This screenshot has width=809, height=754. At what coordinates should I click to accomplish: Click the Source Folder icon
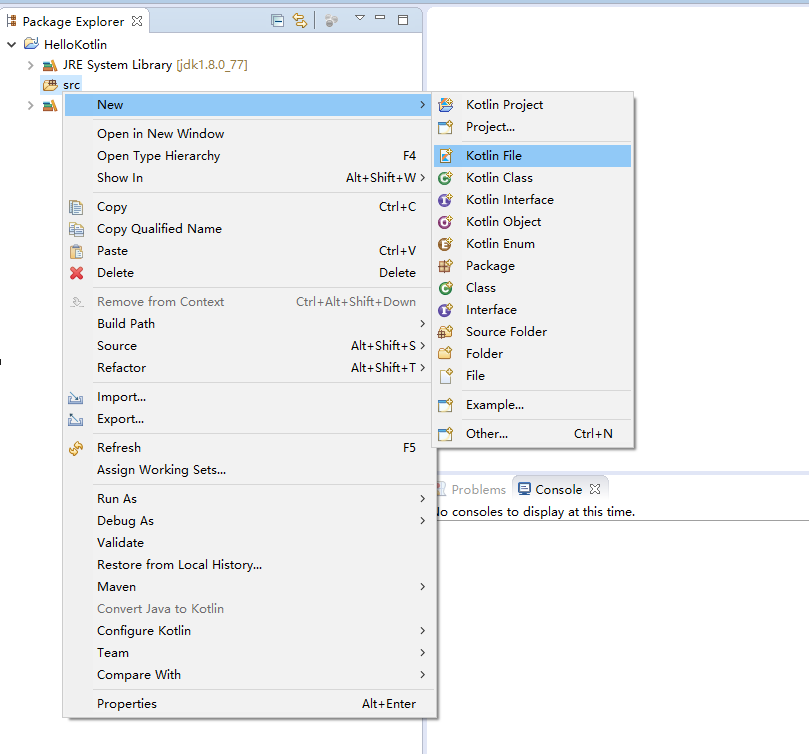(x=446, y=332)
